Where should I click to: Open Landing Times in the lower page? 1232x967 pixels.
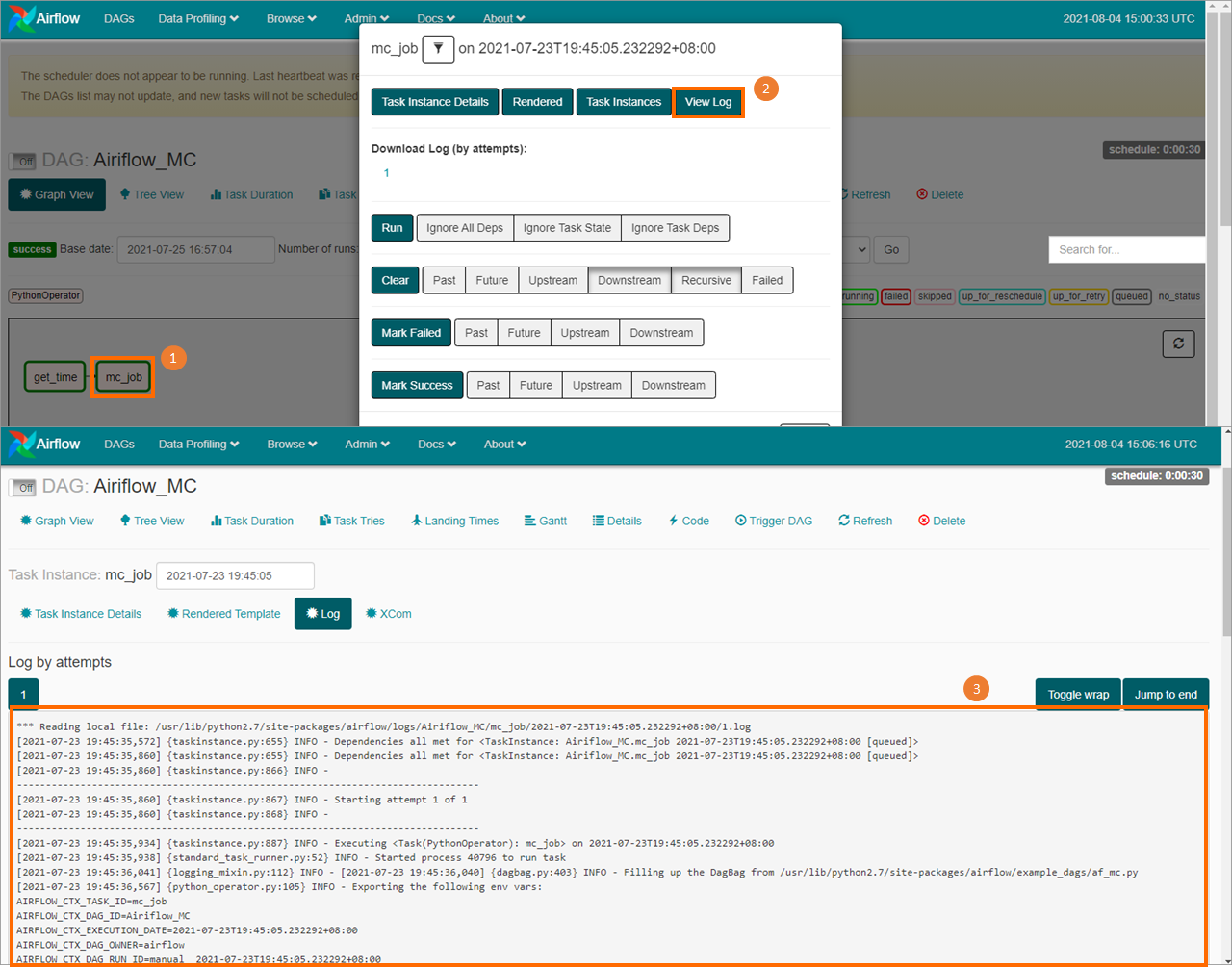tap(454, 521)
